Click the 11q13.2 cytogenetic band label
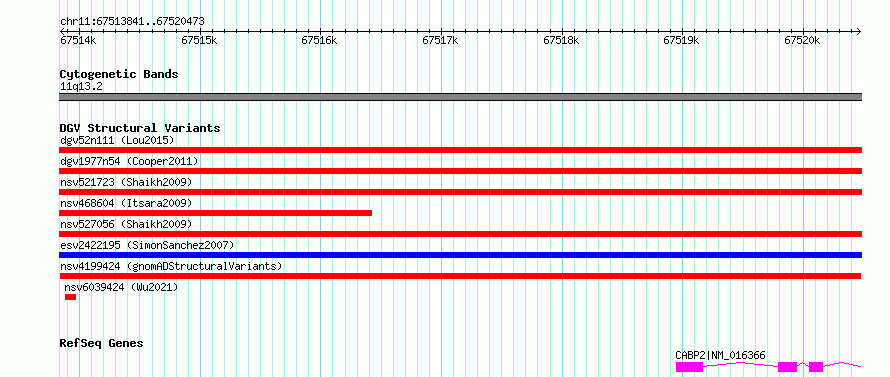 coord(81,87)
